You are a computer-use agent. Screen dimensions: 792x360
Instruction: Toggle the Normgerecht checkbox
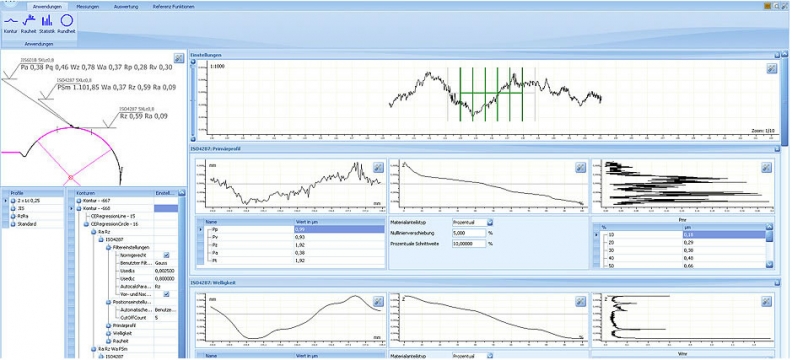point(166,255)
